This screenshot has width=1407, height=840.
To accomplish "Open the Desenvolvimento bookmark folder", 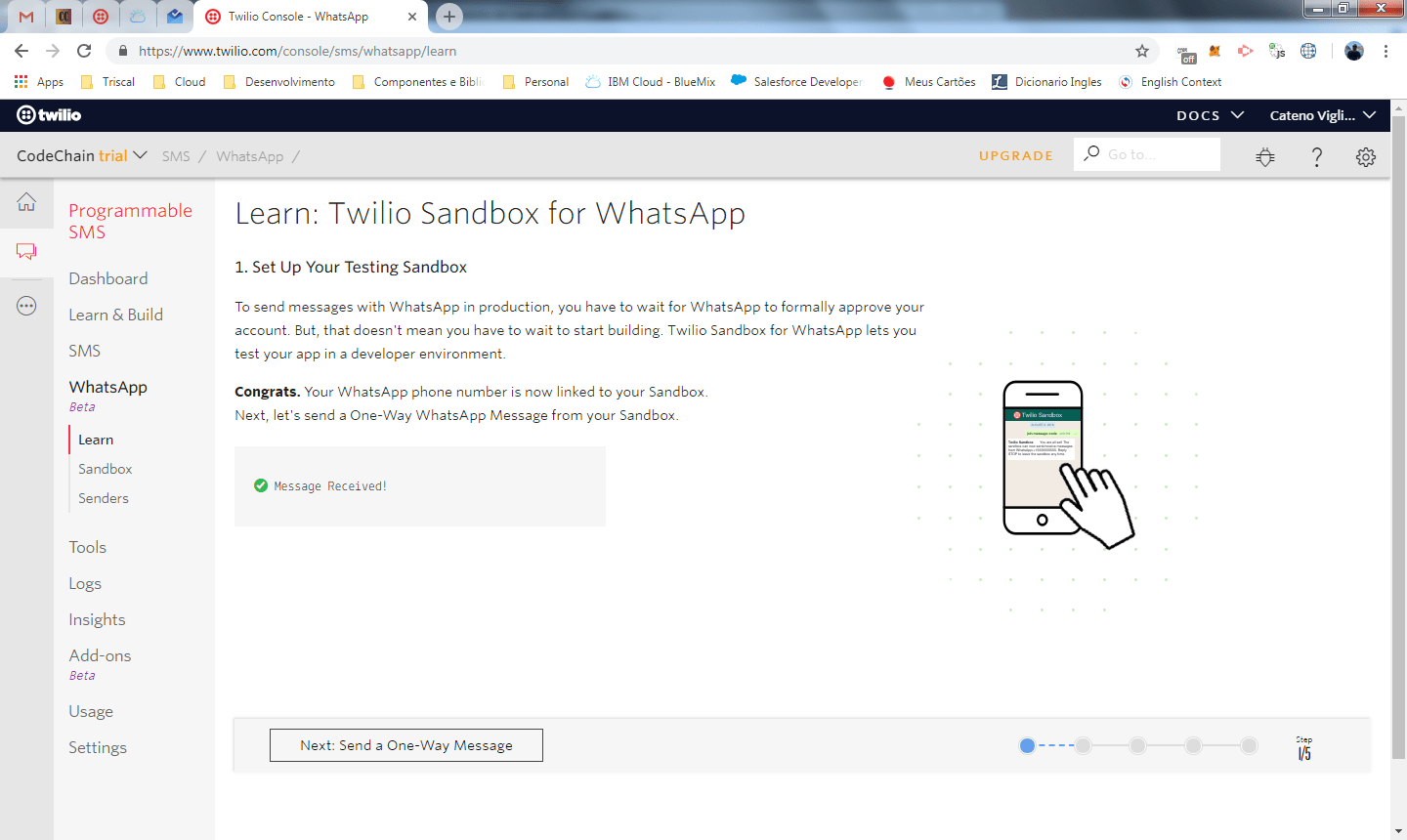I will (279, 82).
